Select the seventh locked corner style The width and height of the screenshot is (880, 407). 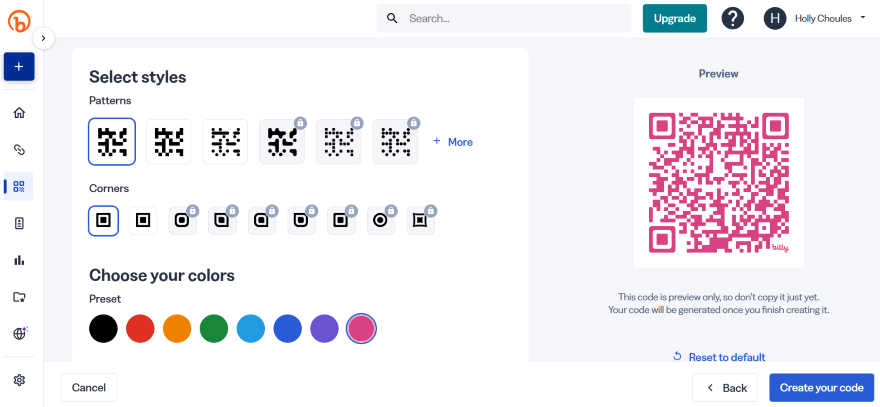[341, 221]
